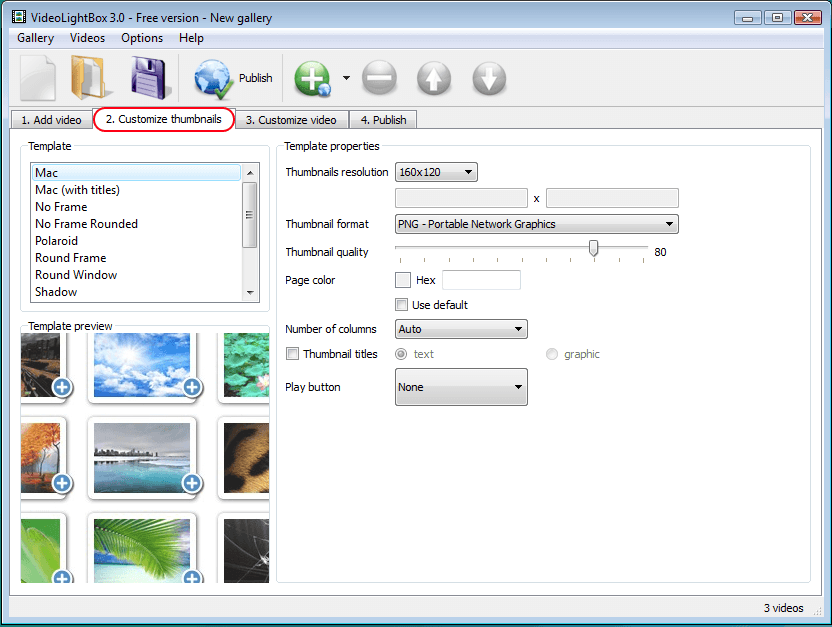
Task: Toggle the Use default checkbox
Action: point(402,304)
